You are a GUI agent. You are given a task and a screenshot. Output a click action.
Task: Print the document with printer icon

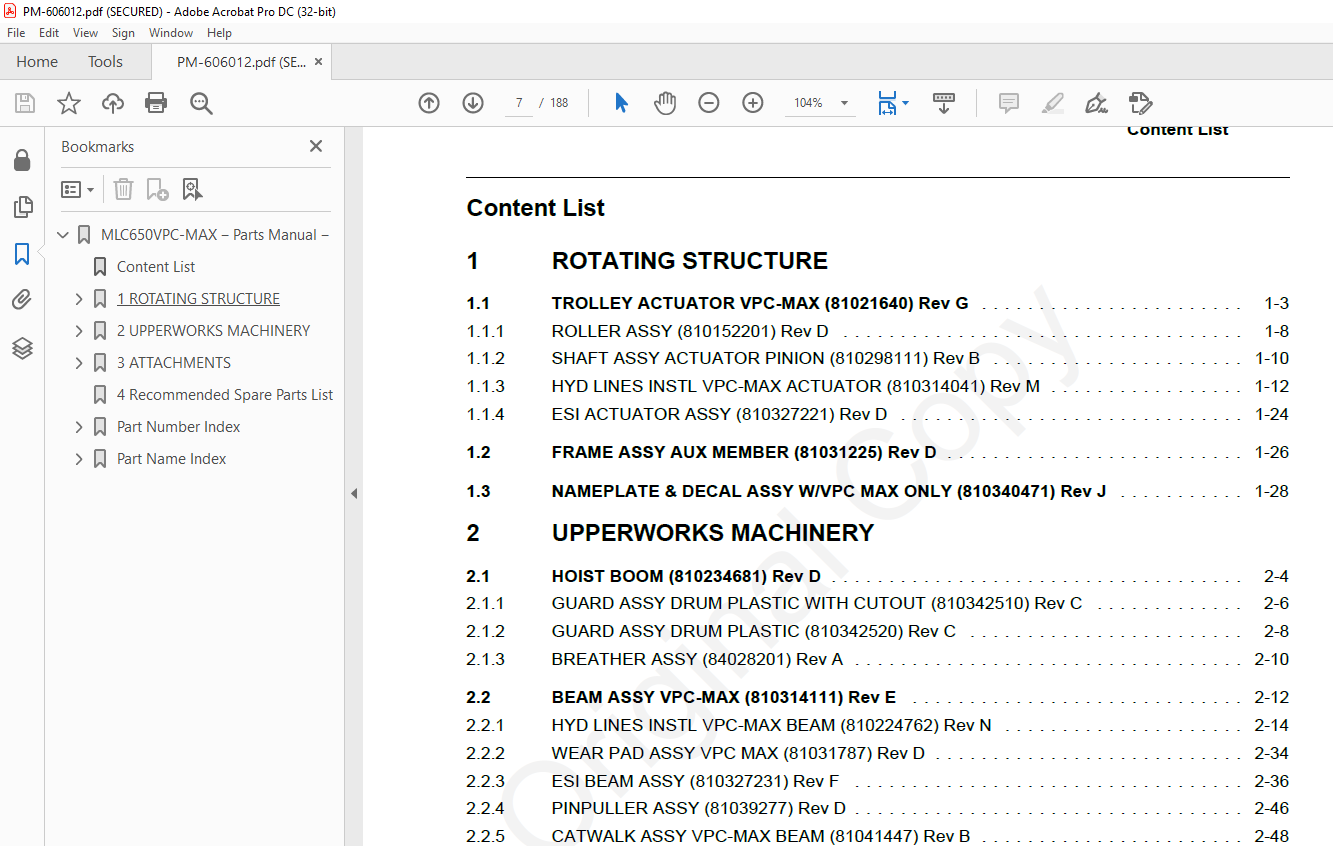point(156,103)
